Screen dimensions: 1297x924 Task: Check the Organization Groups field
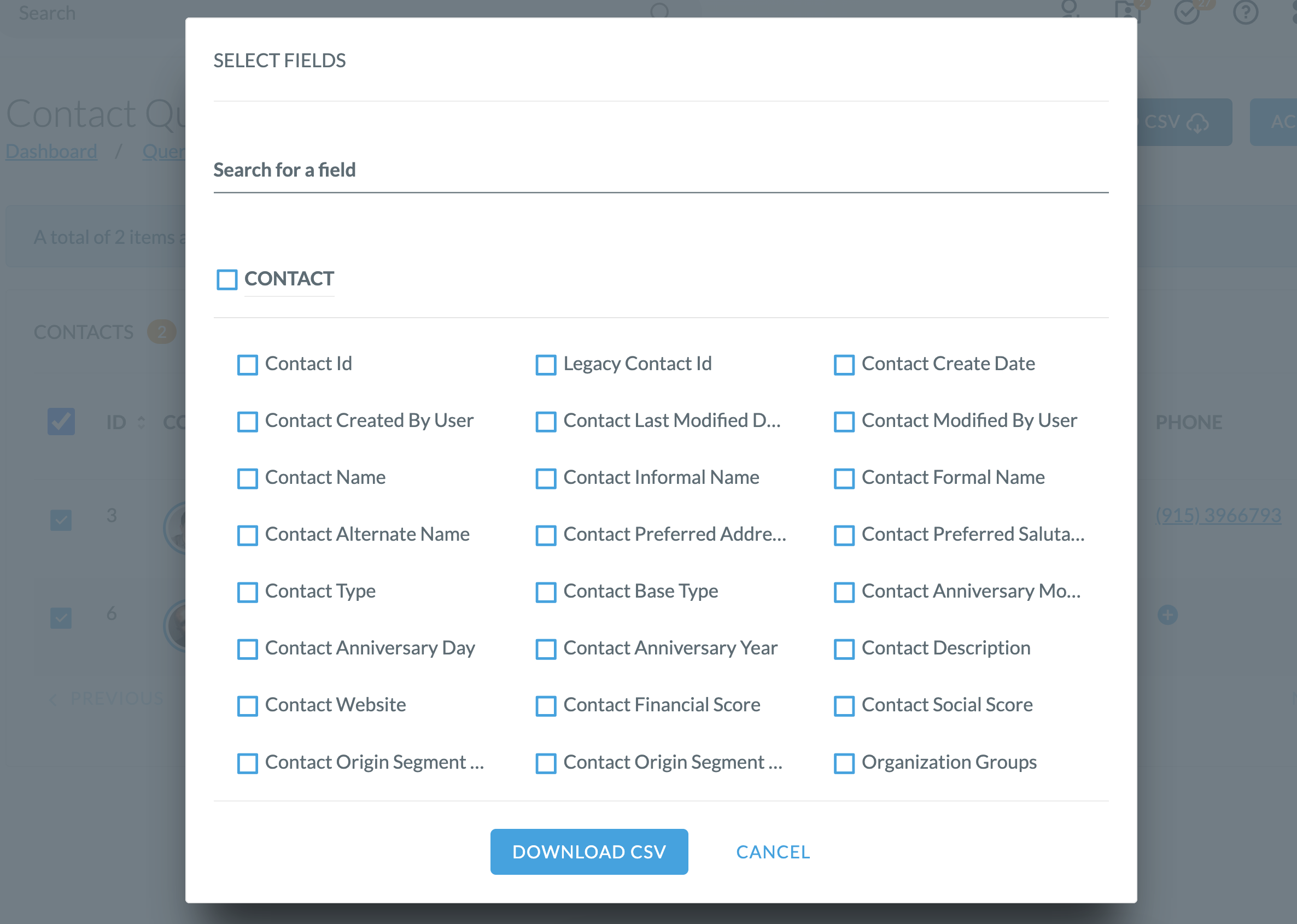[844, 764]
